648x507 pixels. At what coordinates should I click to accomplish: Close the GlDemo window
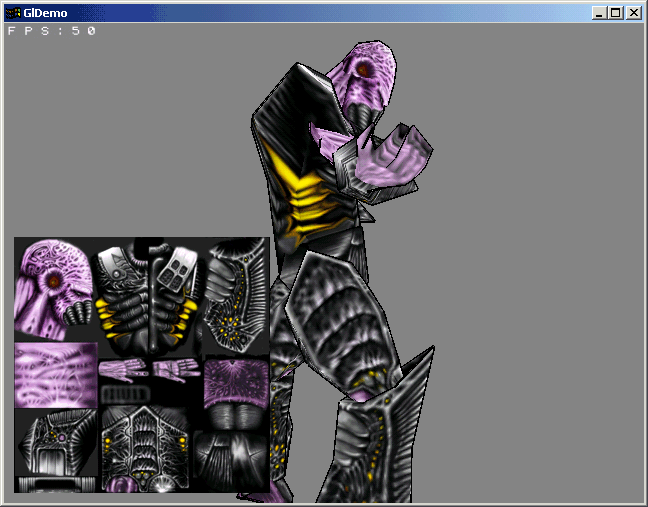tap(634, 13)
